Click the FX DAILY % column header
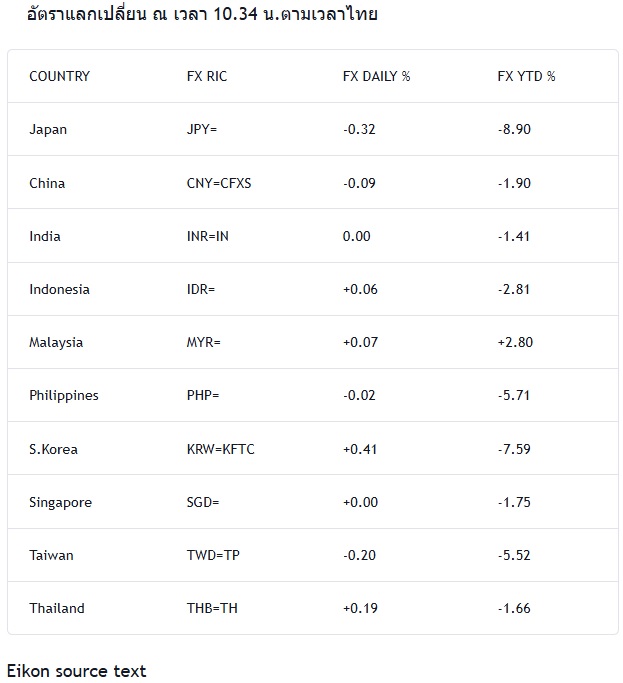This screenshot has width=623, height=683. point(376,76)
